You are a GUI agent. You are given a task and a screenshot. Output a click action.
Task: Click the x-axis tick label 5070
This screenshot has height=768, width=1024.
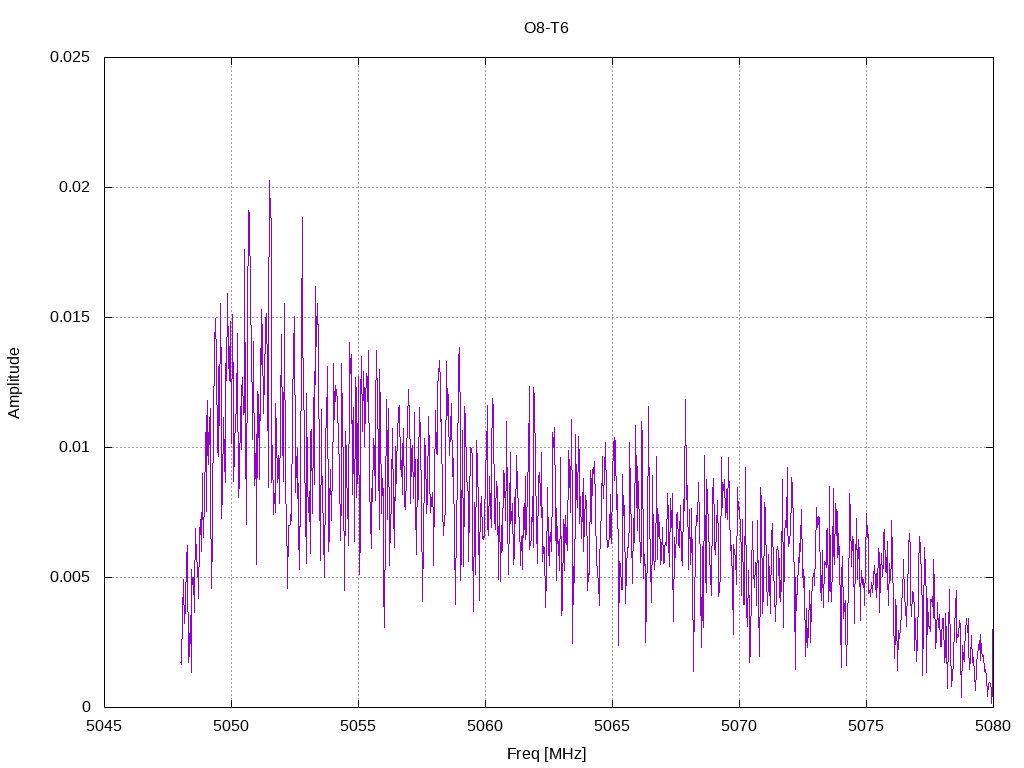(739, 726)
